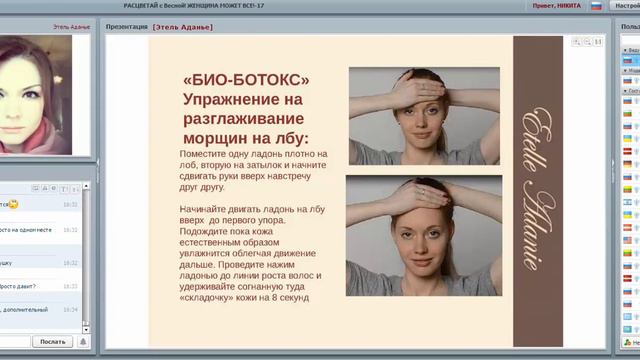Click the splitter handle between chat and presentation

pos(98,171)
